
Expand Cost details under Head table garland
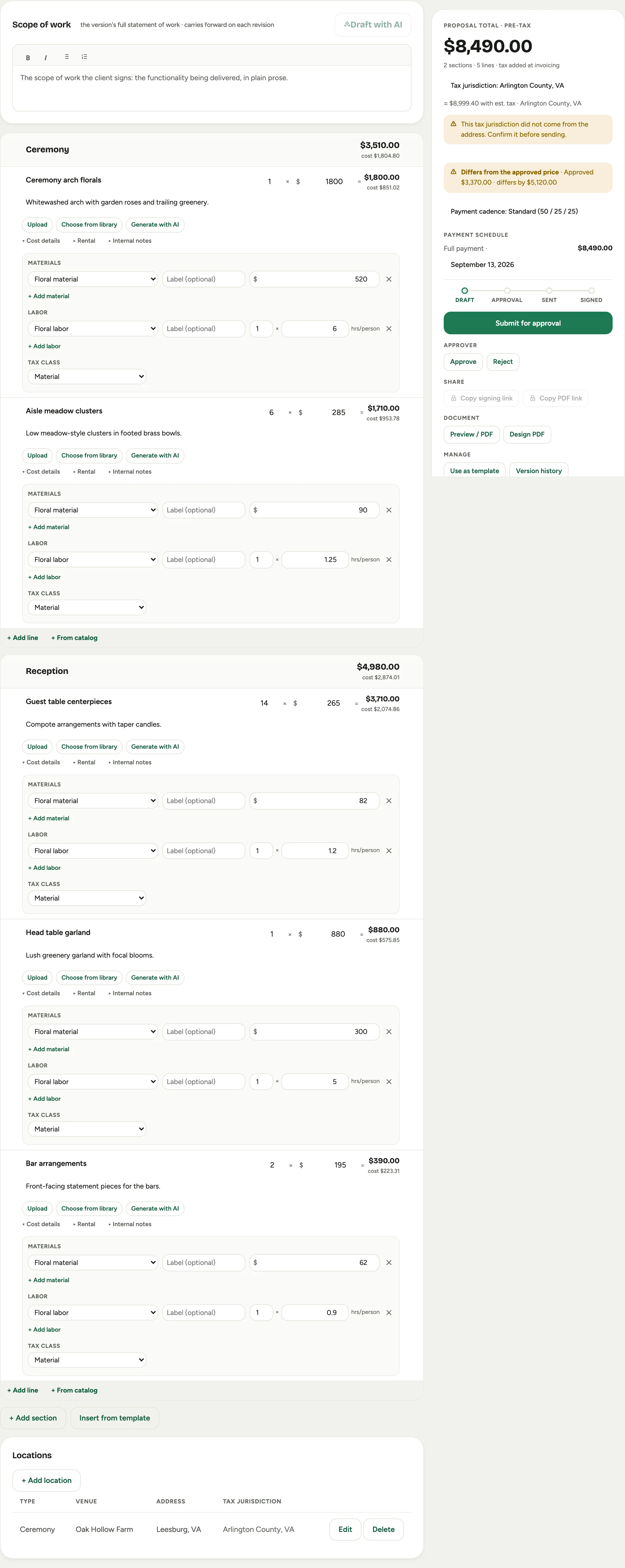[41, 993]
